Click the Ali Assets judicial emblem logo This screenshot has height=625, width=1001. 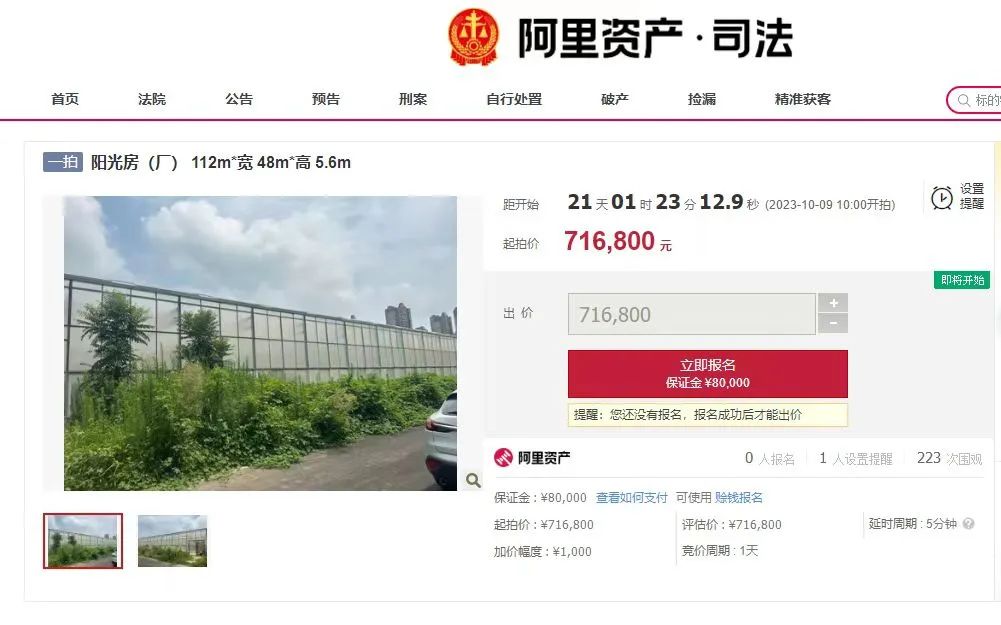[x=473, y=37]
